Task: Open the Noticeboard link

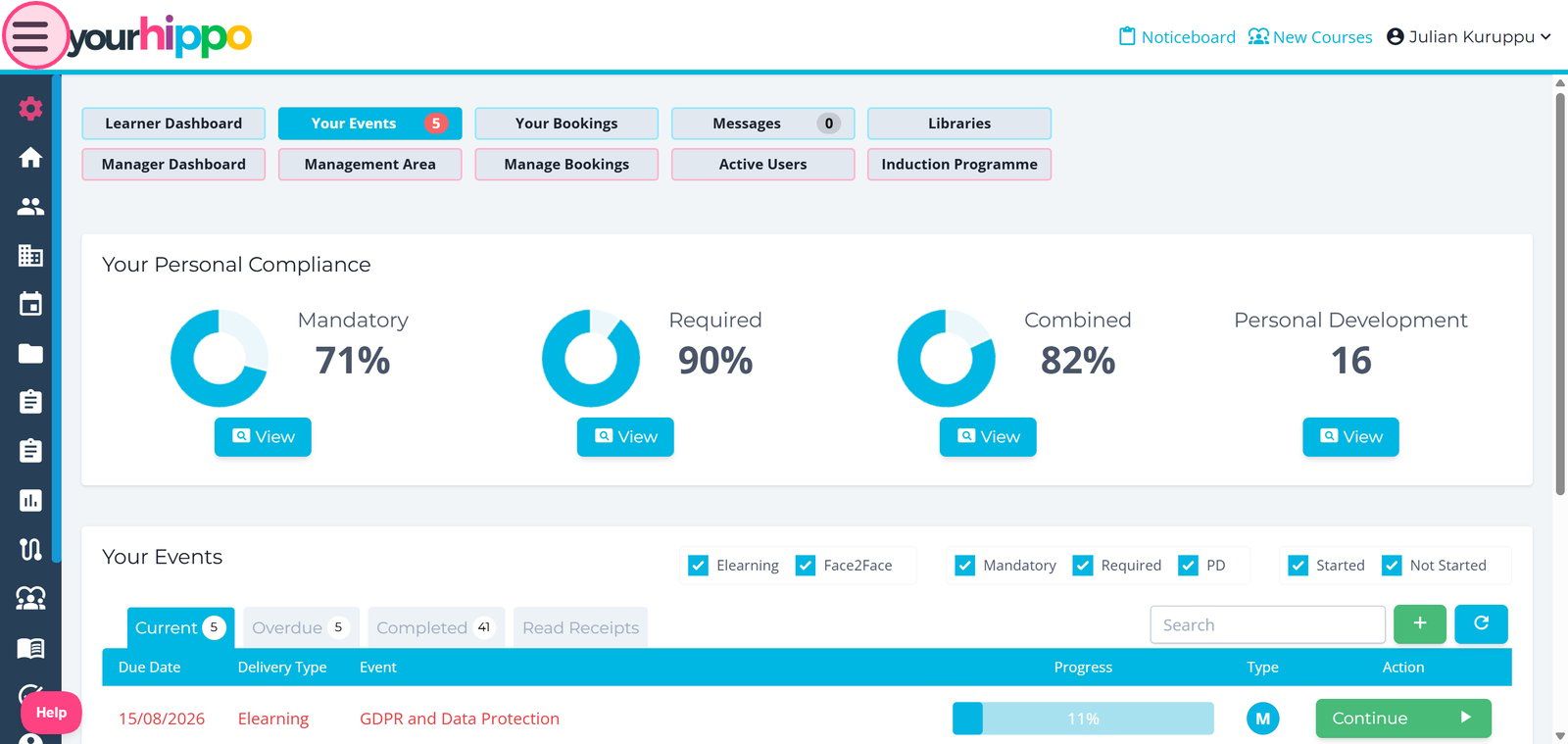Action: pos(1177,37)
